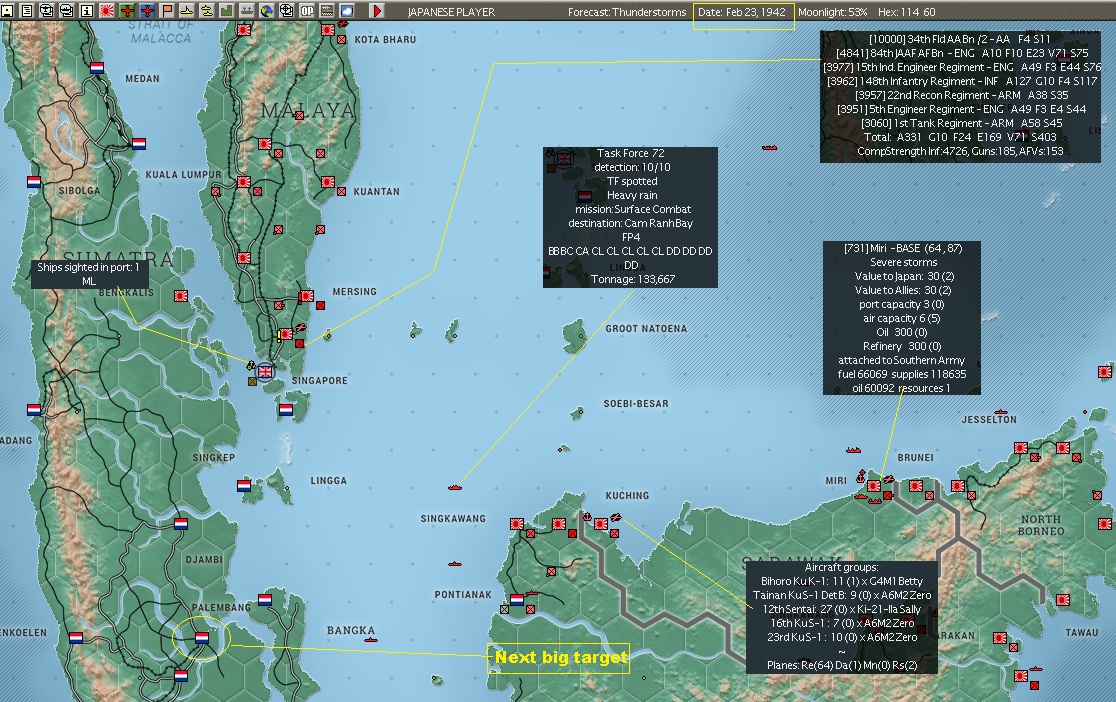
Task: Click the weather cloud toolbar icon
Action: pos(347,11)
